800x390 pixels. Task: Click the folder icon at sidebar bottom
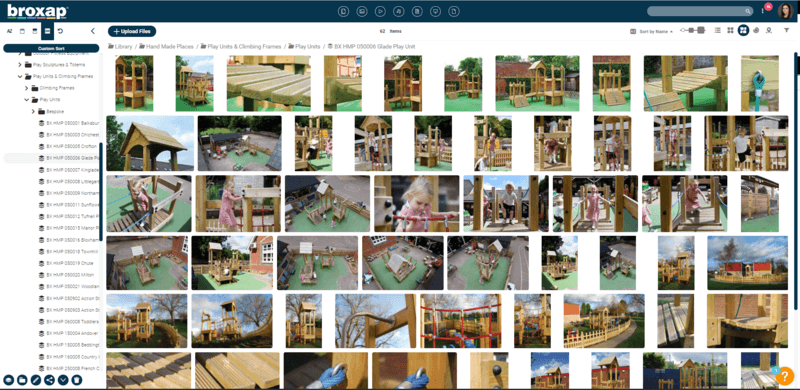(x=22, y=380)
